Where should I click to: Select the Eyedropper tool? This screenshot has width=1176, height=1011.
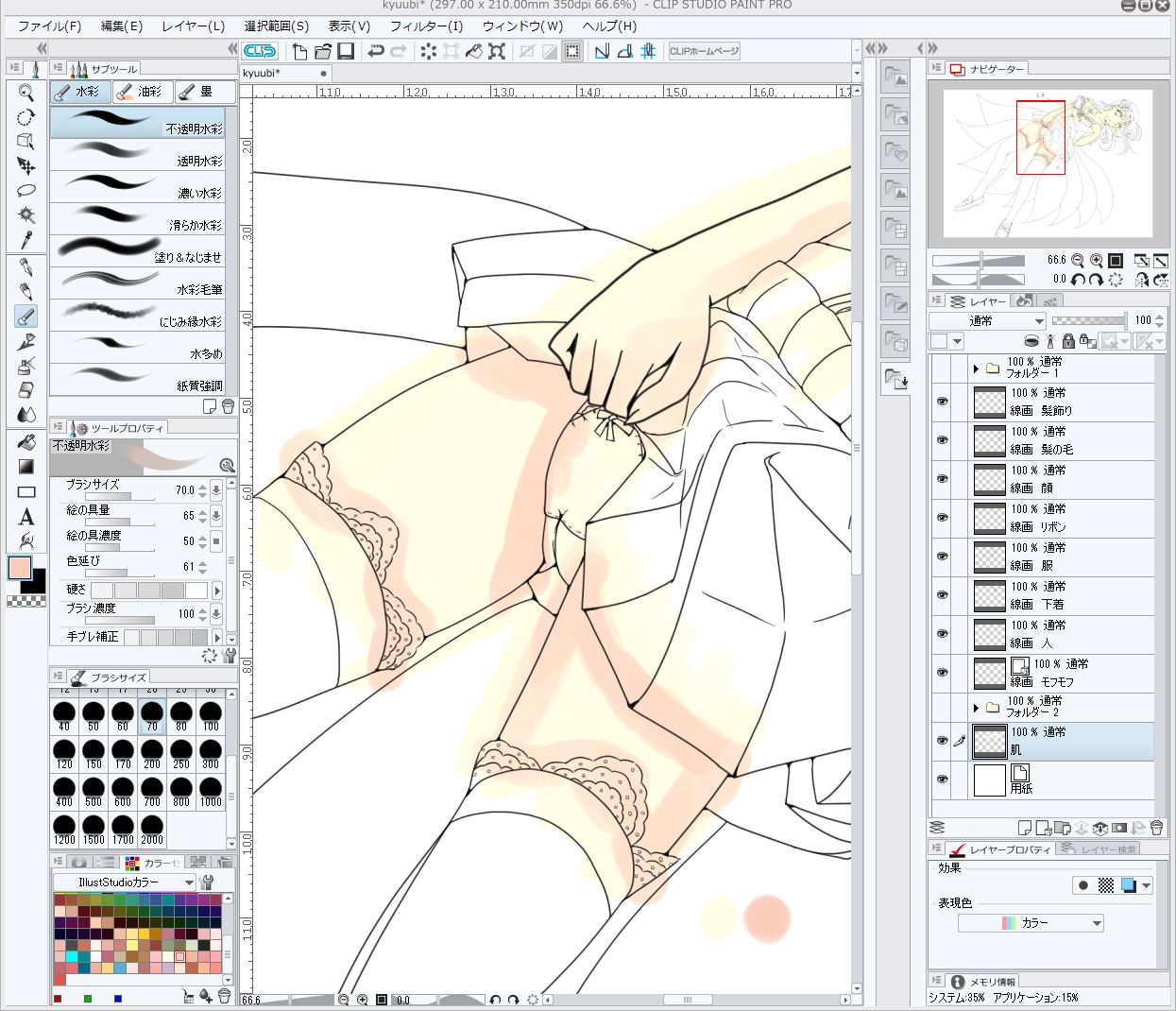(x=26, y=240)
